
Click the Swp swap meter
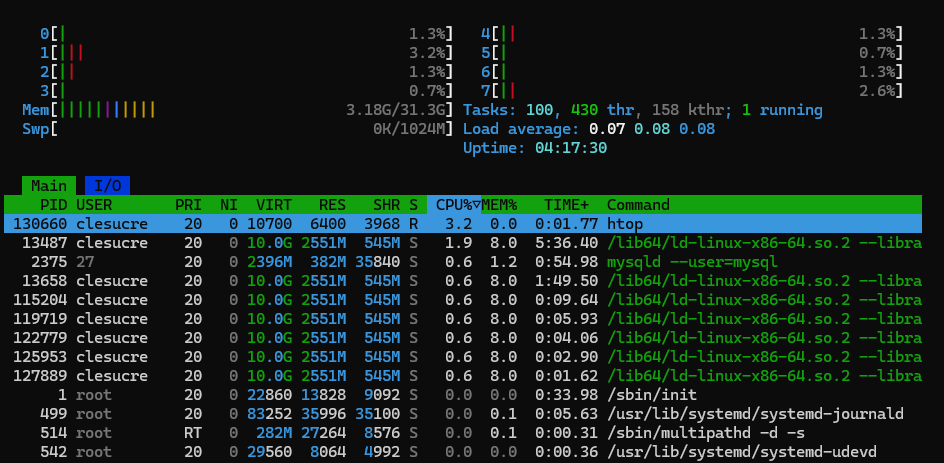tap(238, 129)
